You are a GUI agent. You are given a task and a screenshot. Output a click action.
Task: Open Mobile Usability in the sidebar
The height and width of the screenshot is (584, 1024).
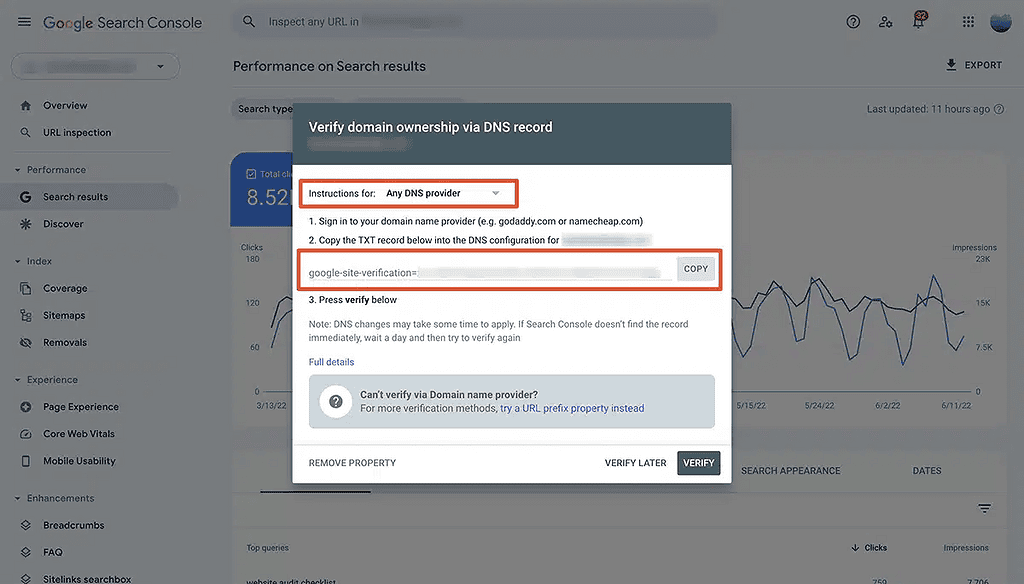tap(79, 461)
